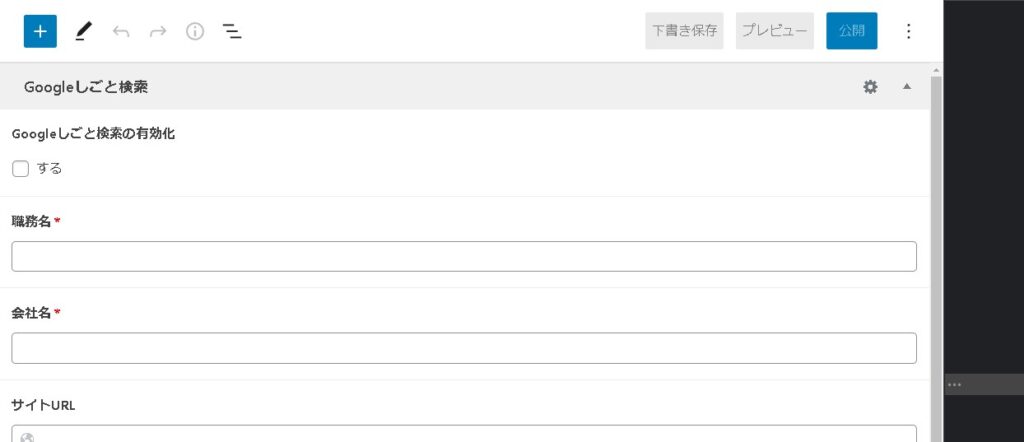
Task: Click the gear icon in Googleしごと検索 panel
Action: coord(870,87)
